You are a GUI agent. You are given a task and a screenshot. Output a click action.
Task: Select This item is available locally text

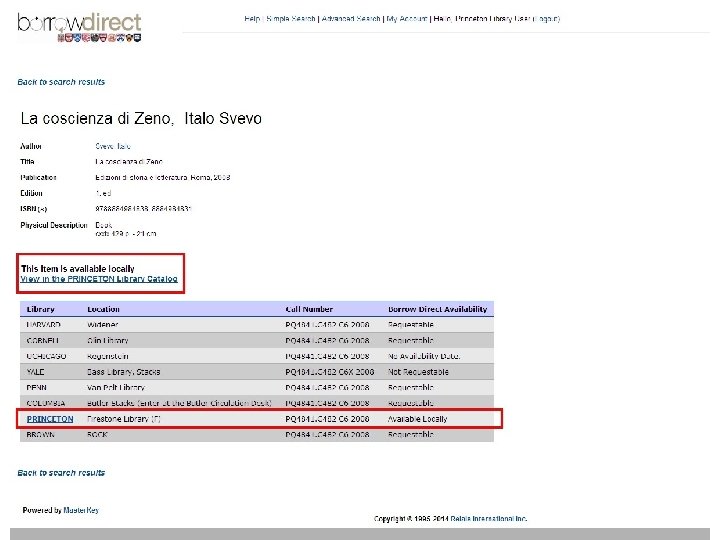click(78, 269)
